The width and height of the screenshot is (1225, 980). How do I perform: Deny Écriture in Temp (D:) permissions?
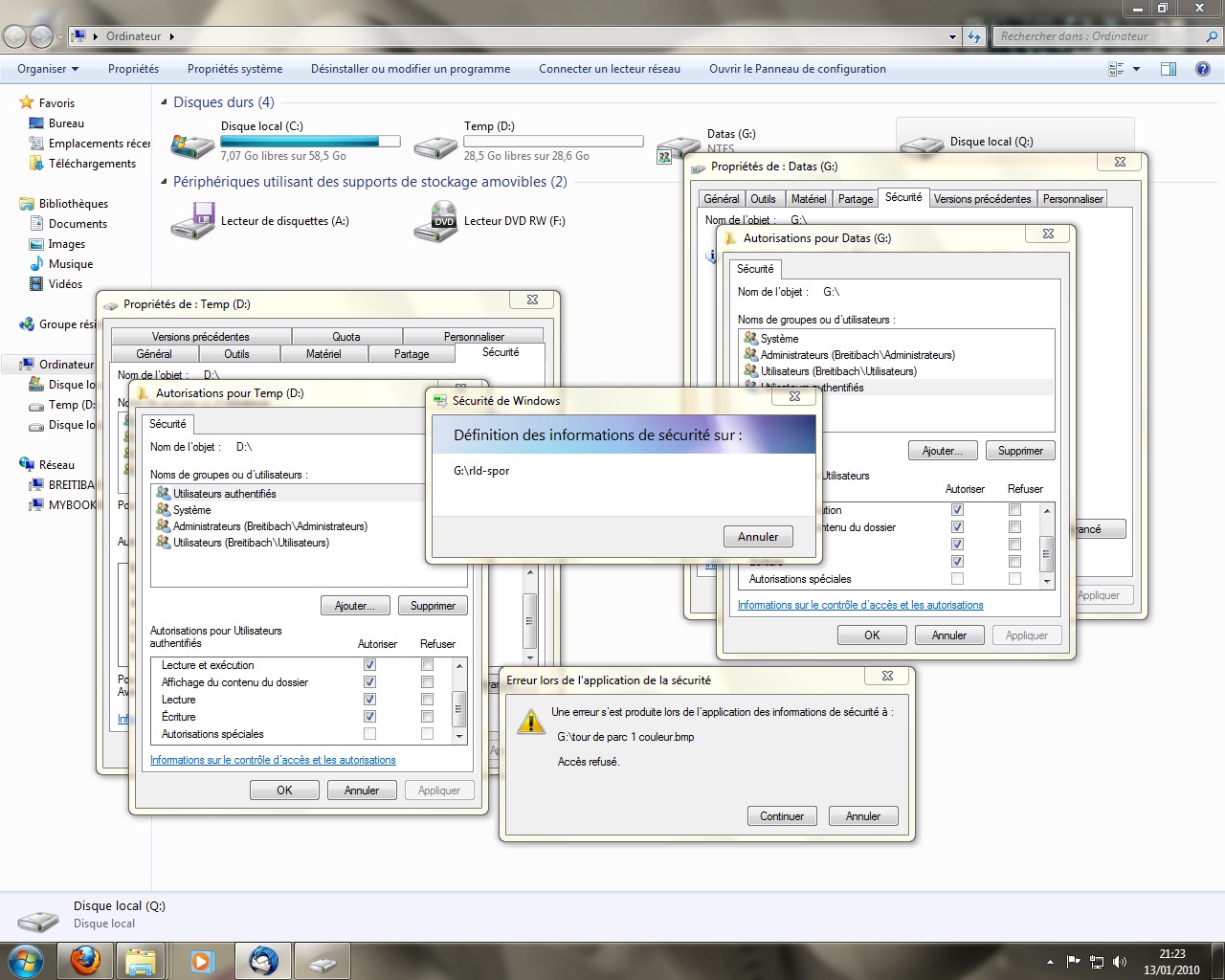pyautogui.click(x=427, y=717)
